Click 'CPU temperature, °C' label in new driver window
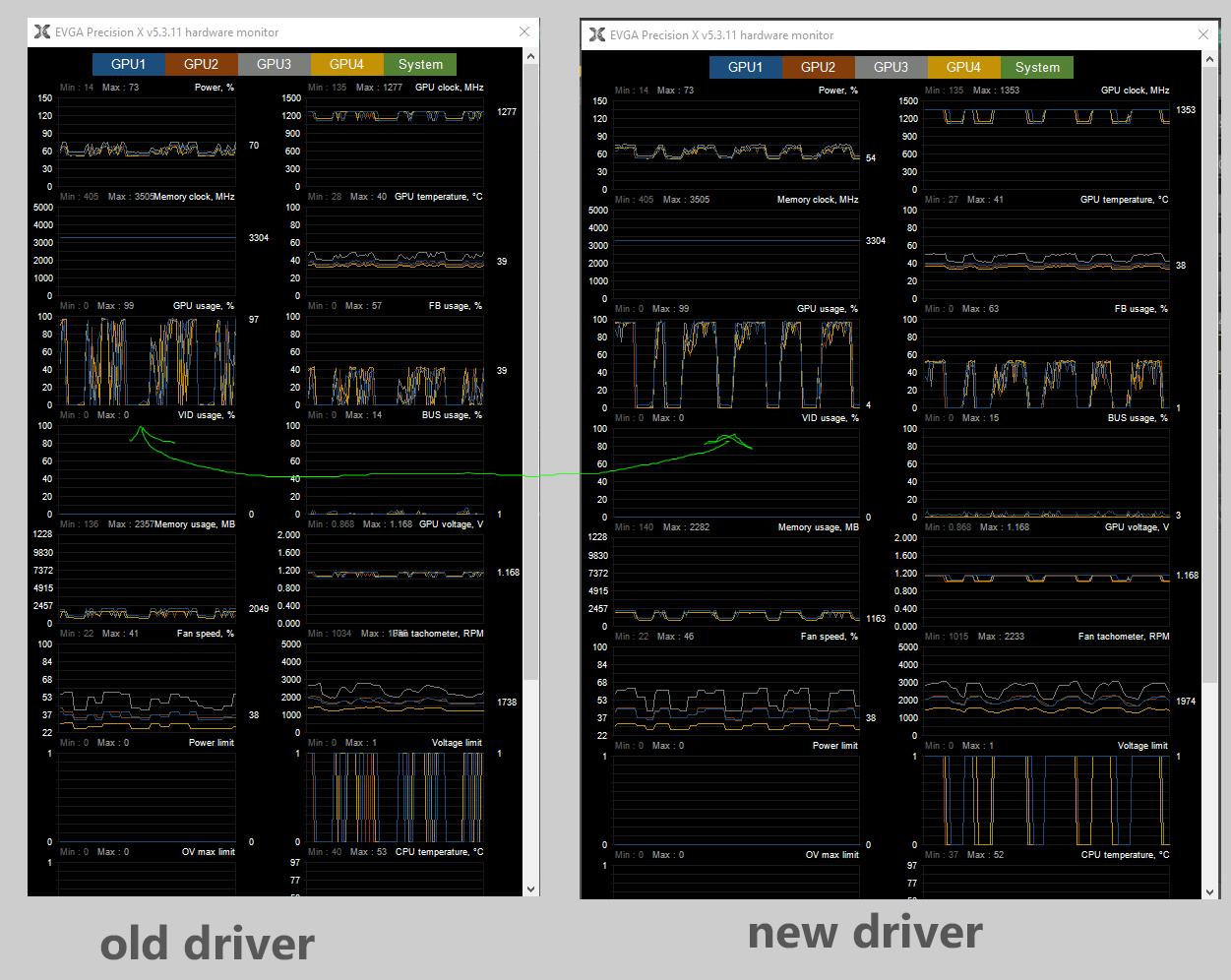The height and width of the screenshot is (980, 1231). pyautogui.click(x=1126, y=855)
